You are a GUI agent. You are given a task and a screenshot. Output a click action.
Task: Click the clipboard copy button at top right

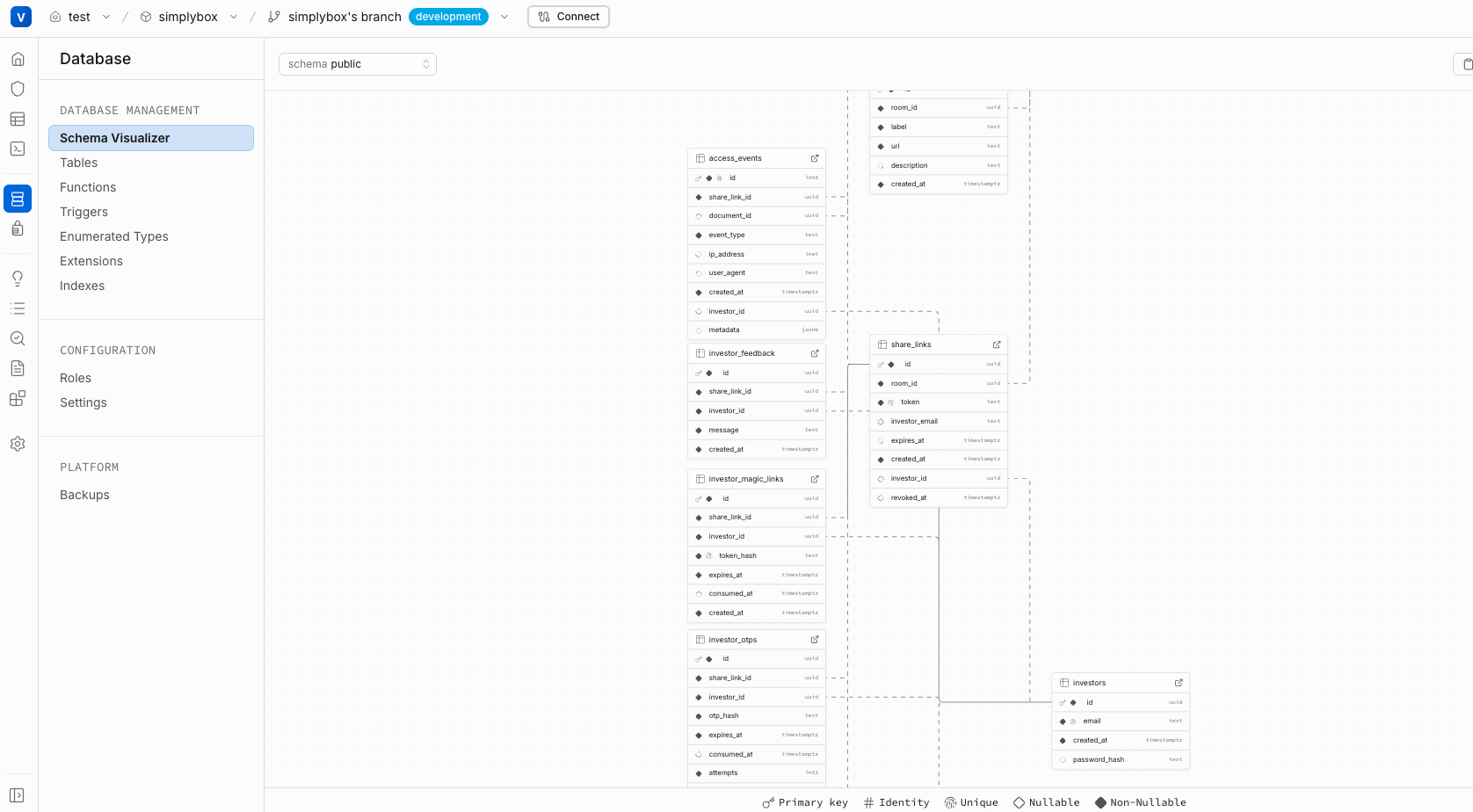(1464, 64)
